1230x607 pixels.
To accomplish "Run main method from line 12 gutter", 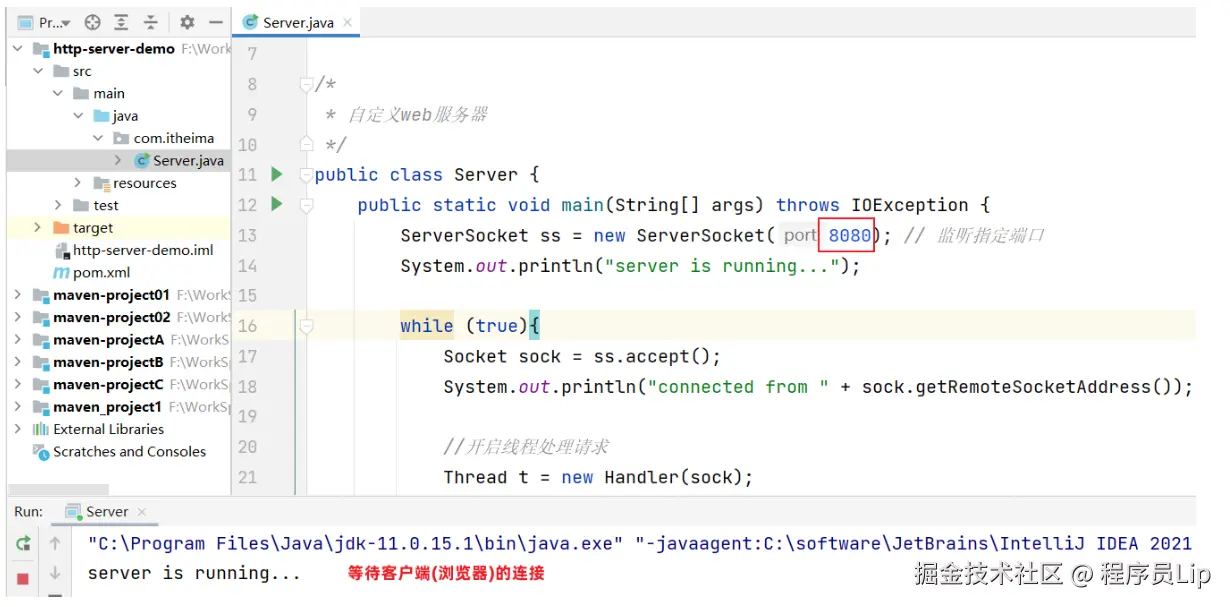I will point(277,204).
